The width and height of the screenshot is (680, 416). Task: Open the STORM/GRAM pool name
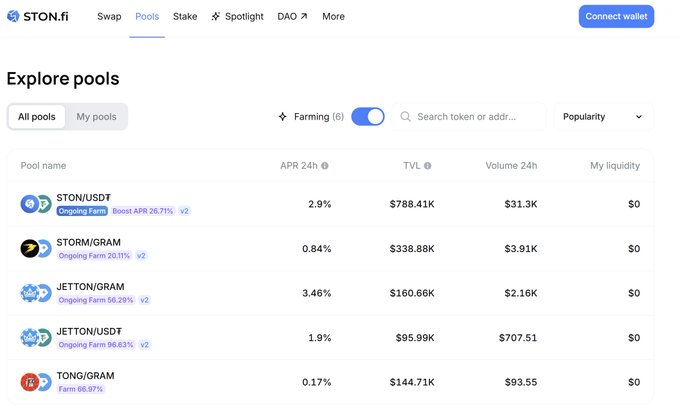88,242
